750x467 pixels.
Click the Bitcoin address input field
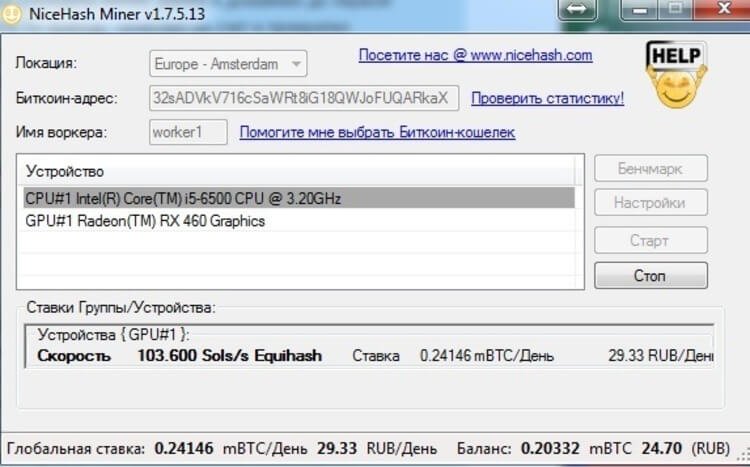click(x=304, y=98)
